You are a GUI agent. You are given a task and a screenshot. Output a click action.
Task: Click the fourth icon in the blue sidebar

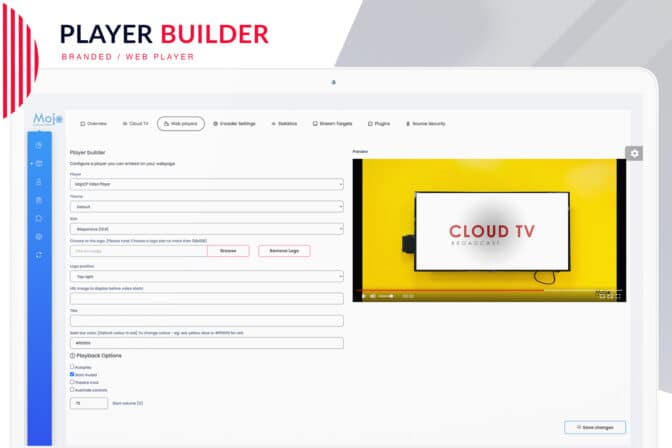click(x=39, y=200)
